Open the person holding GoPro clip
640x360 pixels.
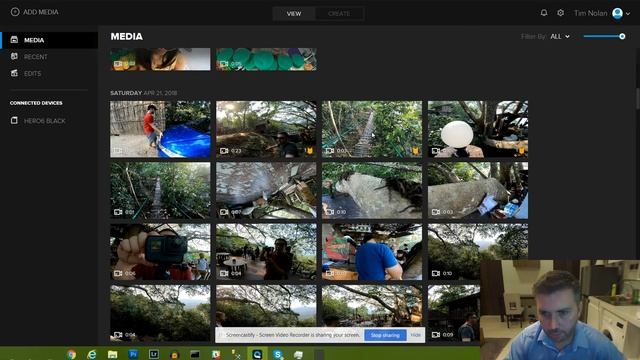(x=160, y=251)
